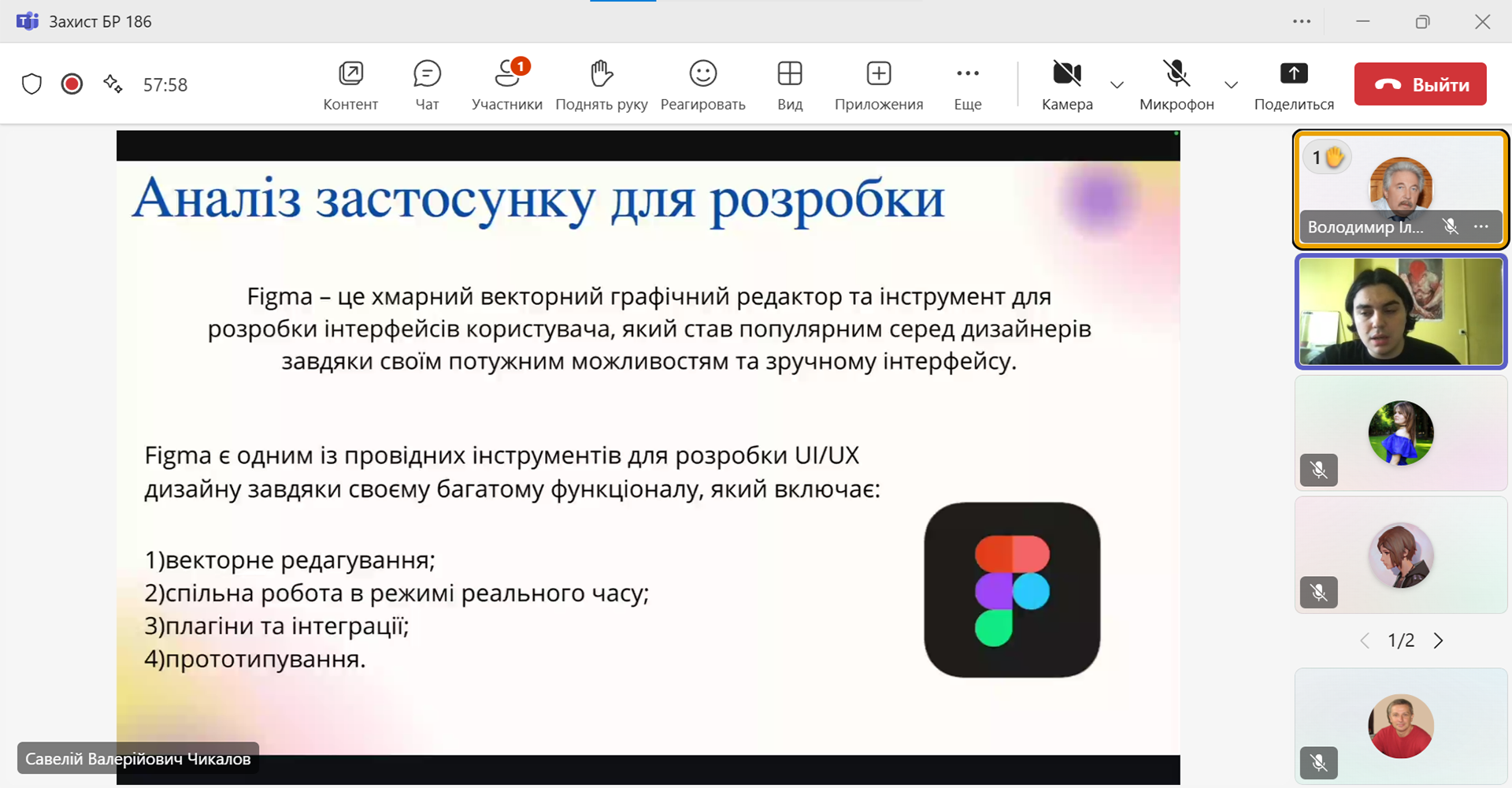The height and width of the screenshot is (788, 1512).
Task: Change layout using Вид
Action: [x=789, y=84]
